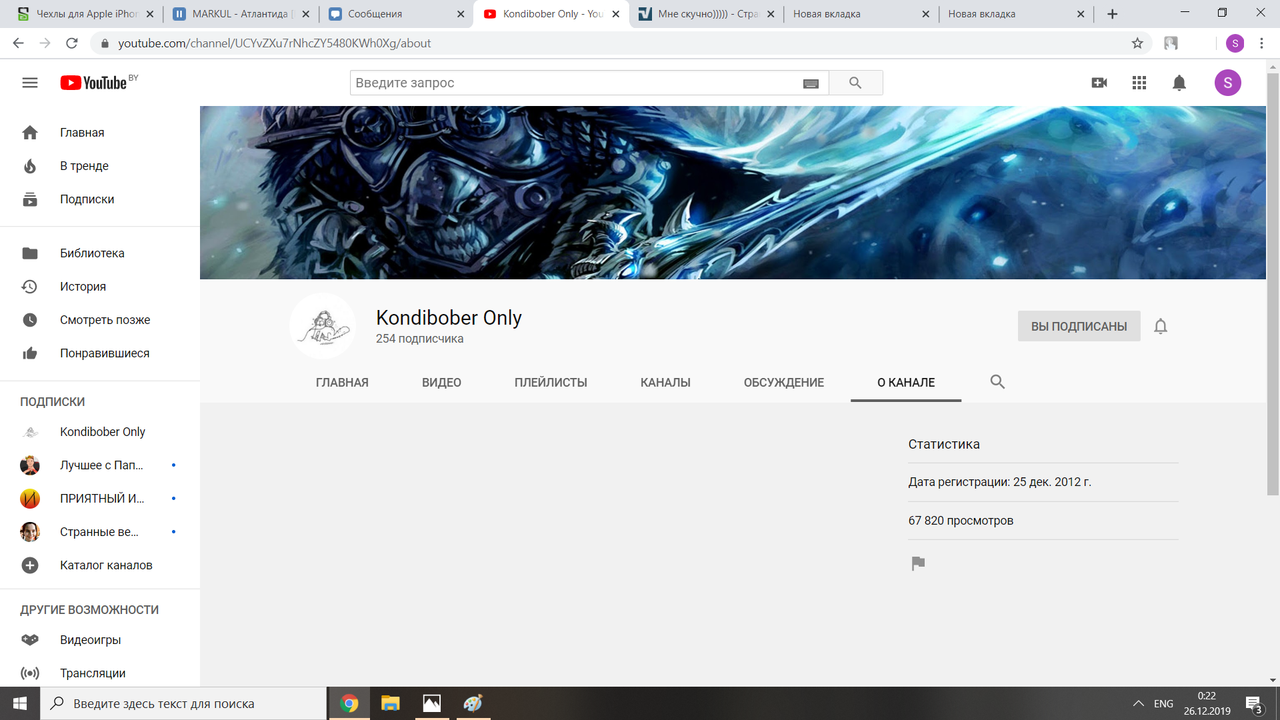Expand the system tray hidden icons arrow
This screenshot has height=720, width=1280.
[1137, 703]
